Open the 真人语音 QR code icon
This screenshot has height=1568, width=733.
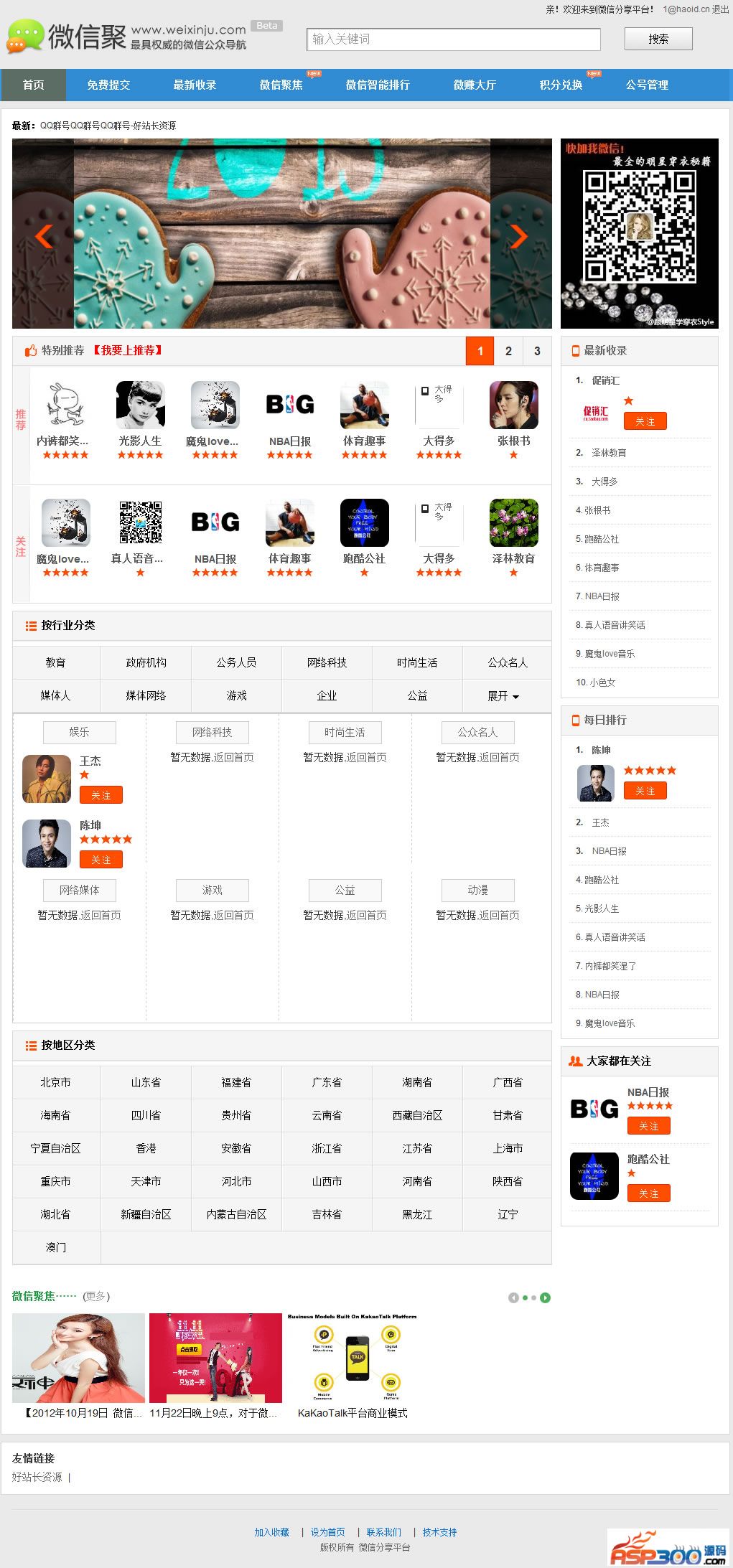tap(140, 523)
